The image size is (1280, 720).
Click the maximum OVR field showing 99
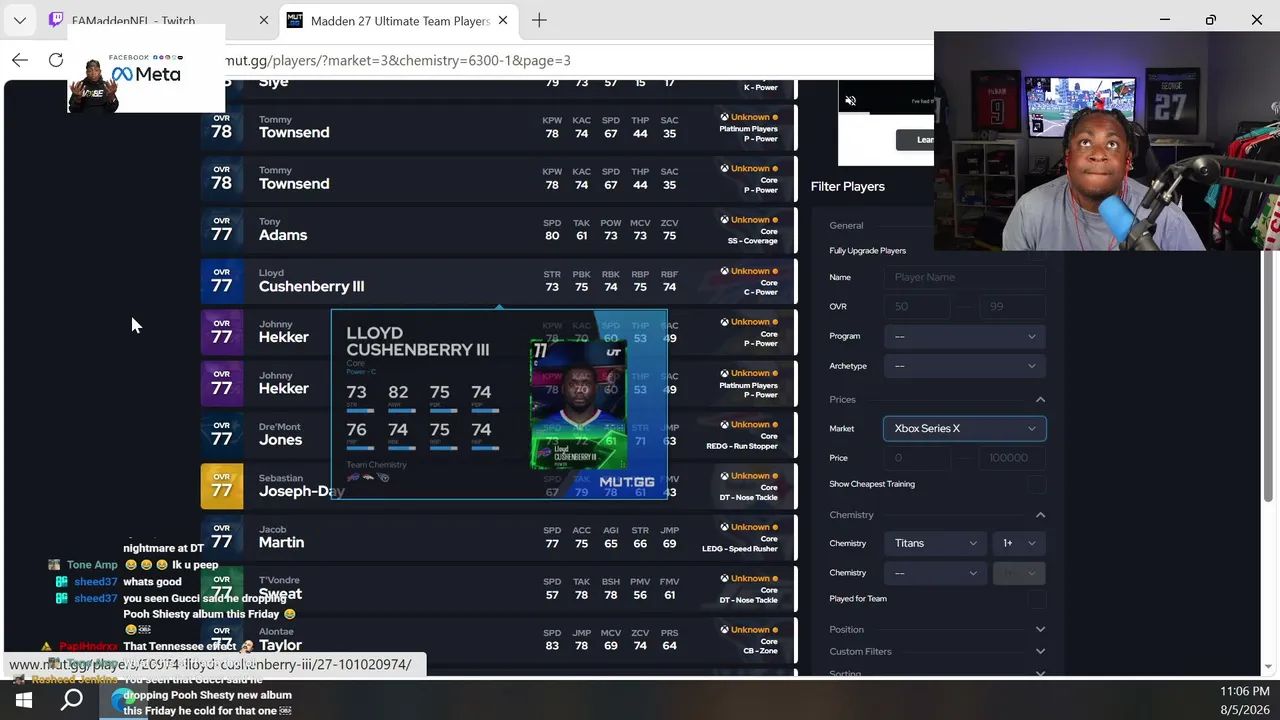coord(1010,306)
